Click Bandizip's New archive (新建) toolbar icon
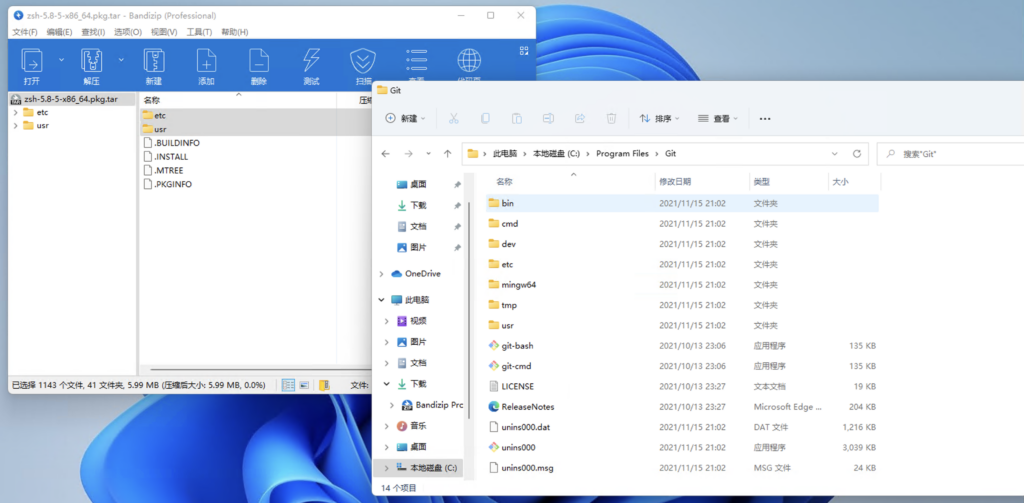The image size is (1024, 503). click(x=153, y=61)
